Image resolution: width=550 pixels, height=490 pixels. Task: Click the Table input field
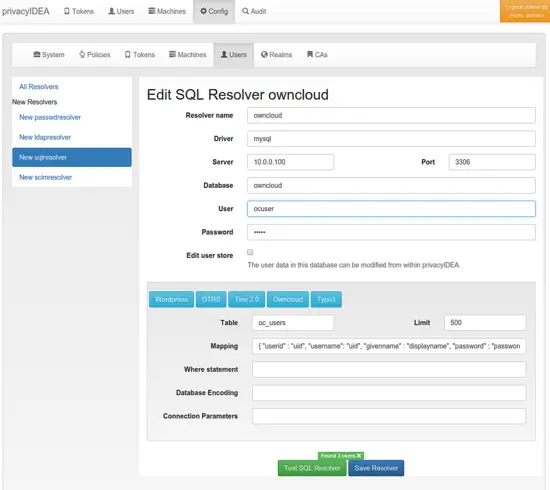[x=293, y=323]
